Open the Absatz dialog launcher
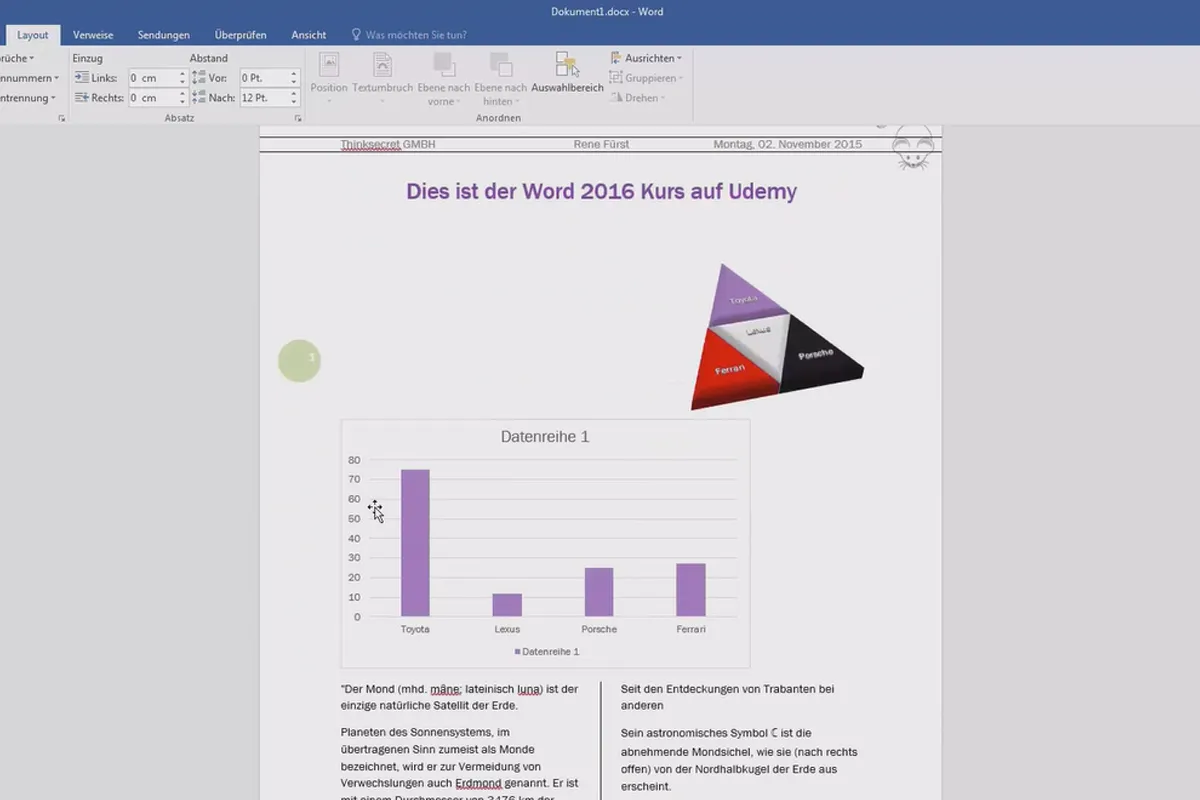This screenshot has height=800, width=1200. coord(298,119)
